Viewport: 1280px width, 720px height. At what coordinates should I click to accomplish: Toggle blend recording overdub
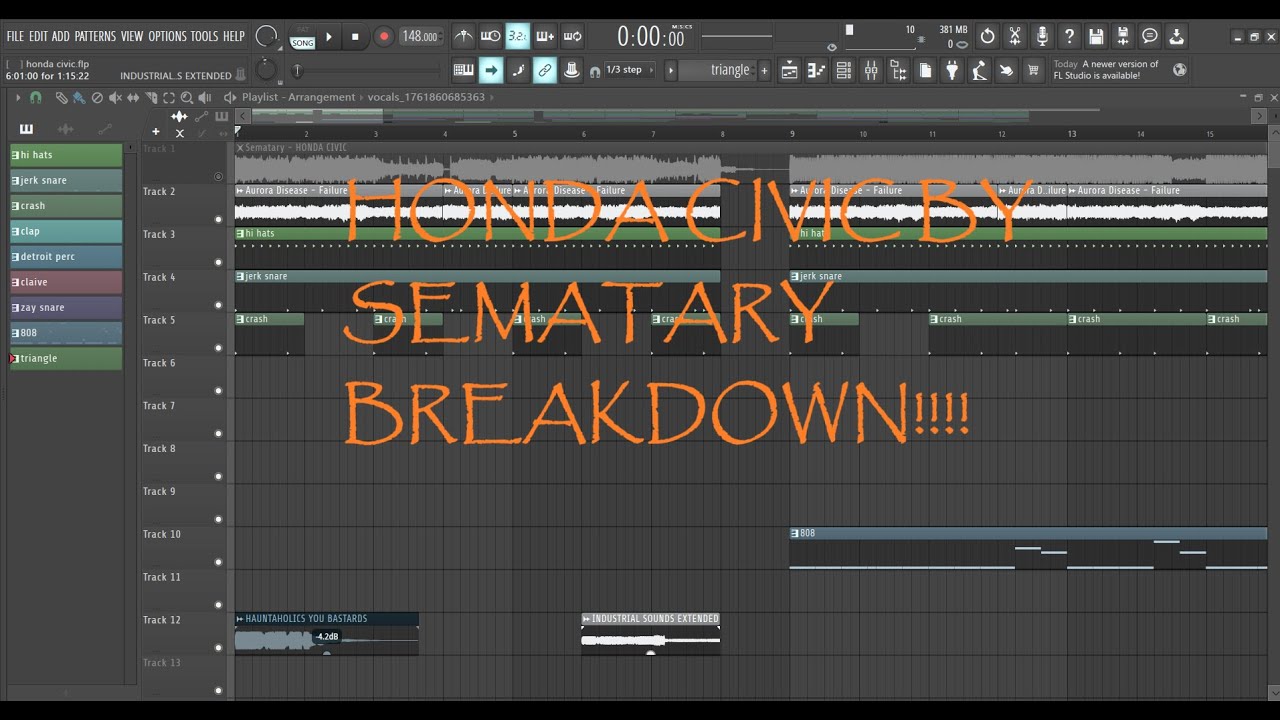[x=544, y=37]
